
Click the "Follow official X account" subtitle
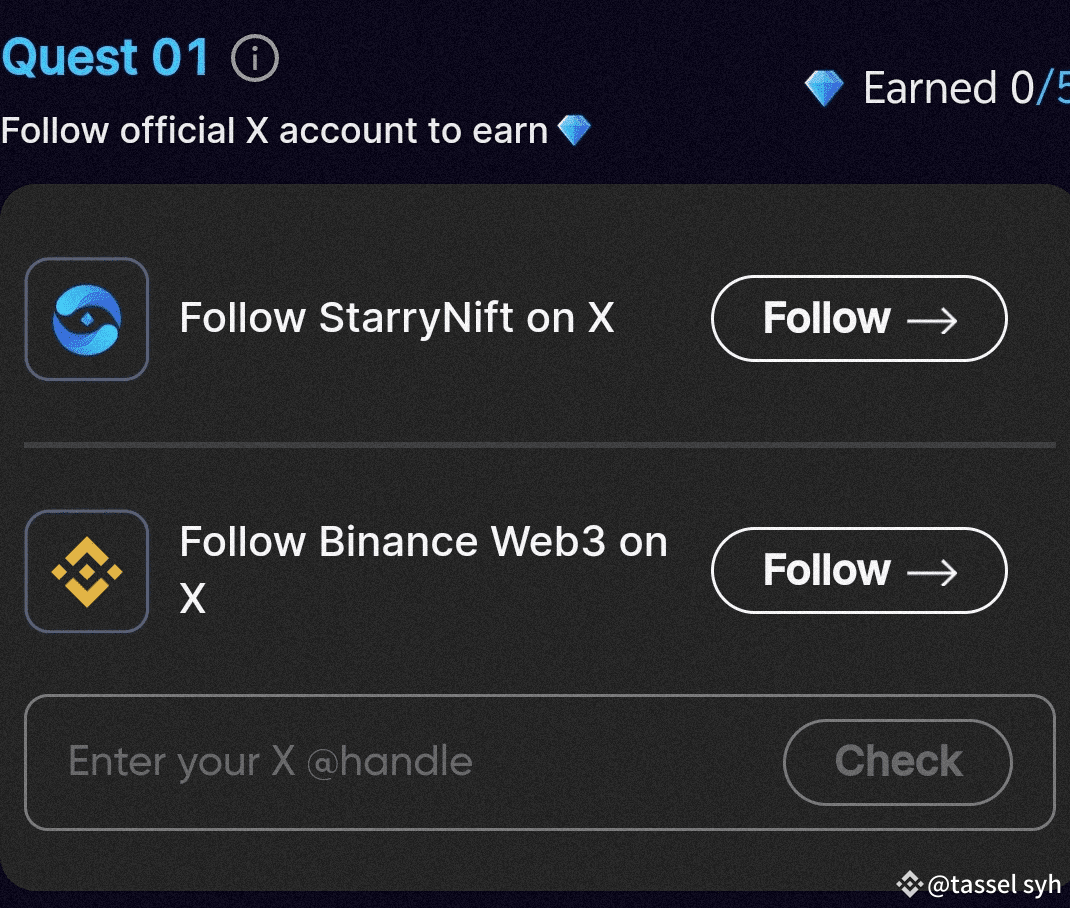pyautogui.click(x=274, y=131)
